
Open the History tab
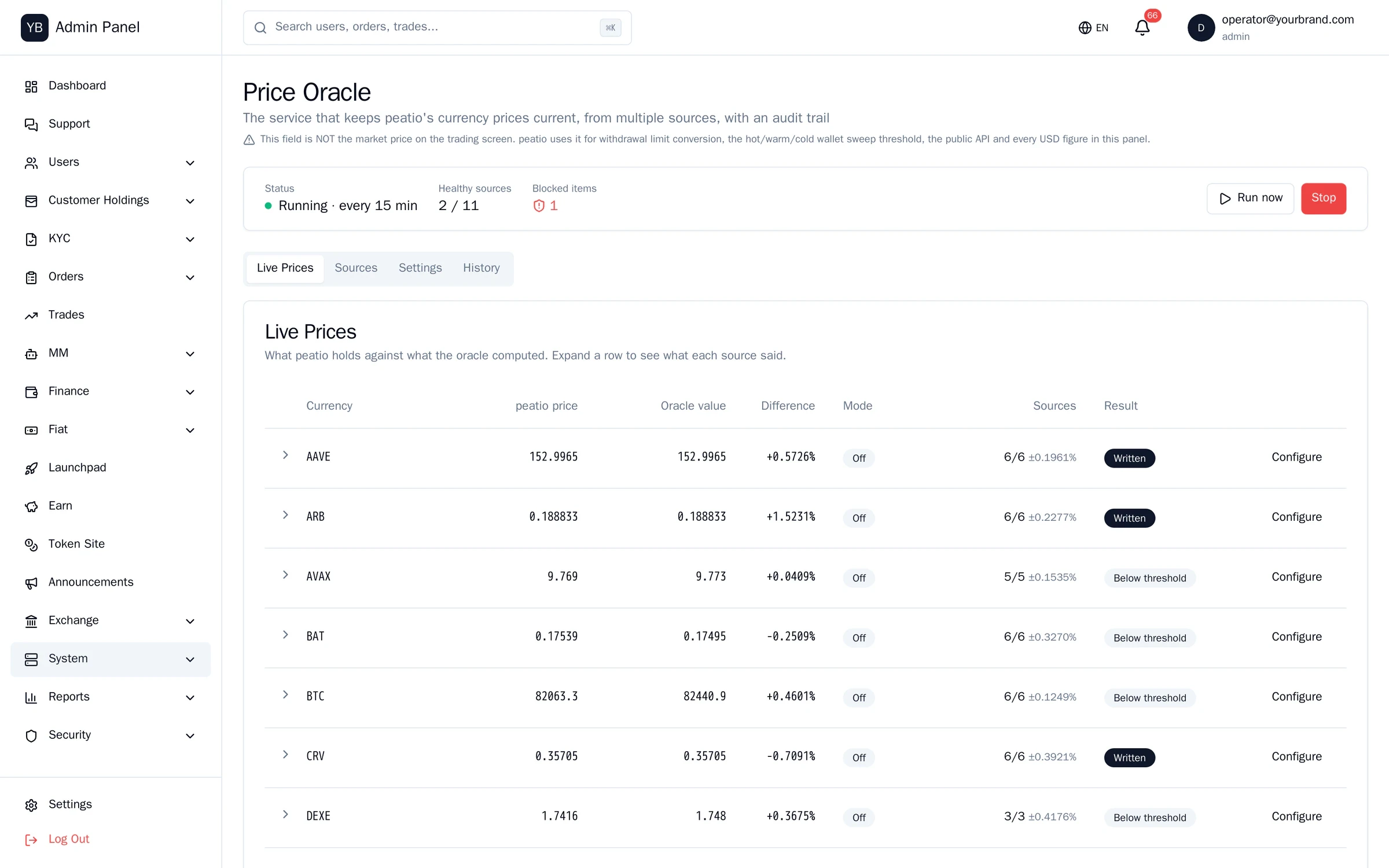481,268
